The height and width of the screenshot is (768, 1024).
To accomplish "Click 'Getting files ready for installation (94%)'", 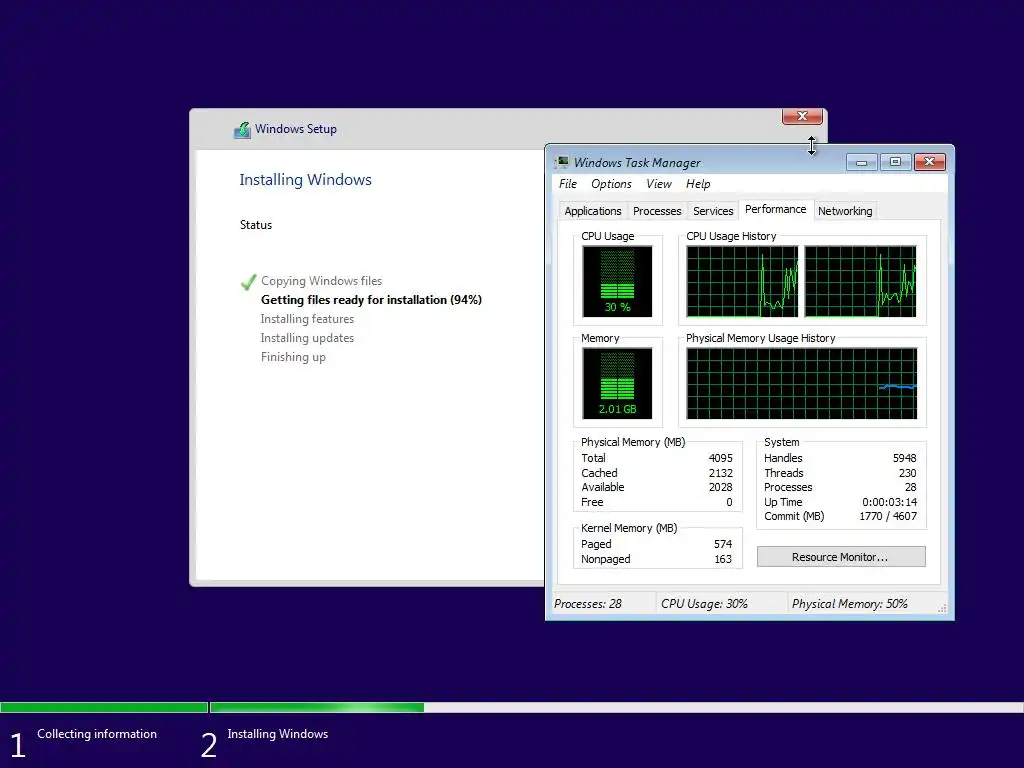I will [371, 300].
